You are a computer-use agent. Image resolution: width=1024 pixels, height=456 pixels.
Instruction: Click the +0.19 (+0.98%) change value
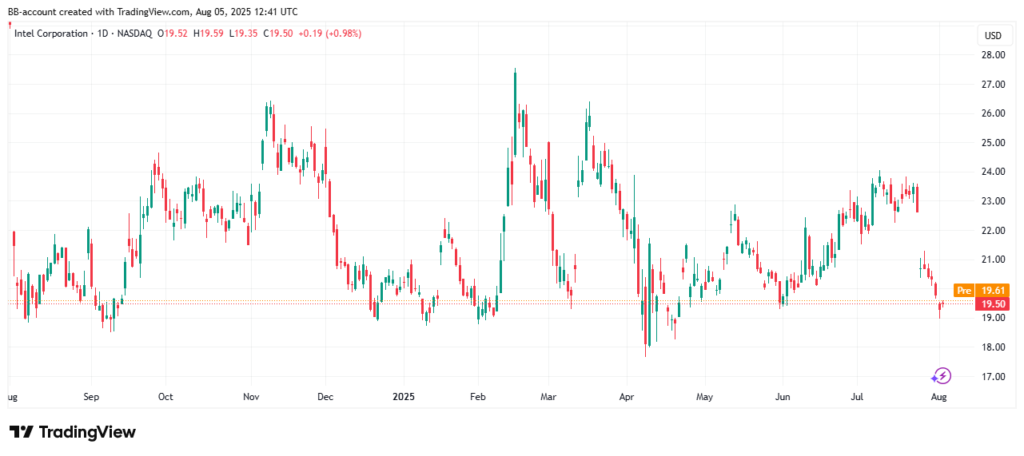pyautogui.click(x=329, y=33)
